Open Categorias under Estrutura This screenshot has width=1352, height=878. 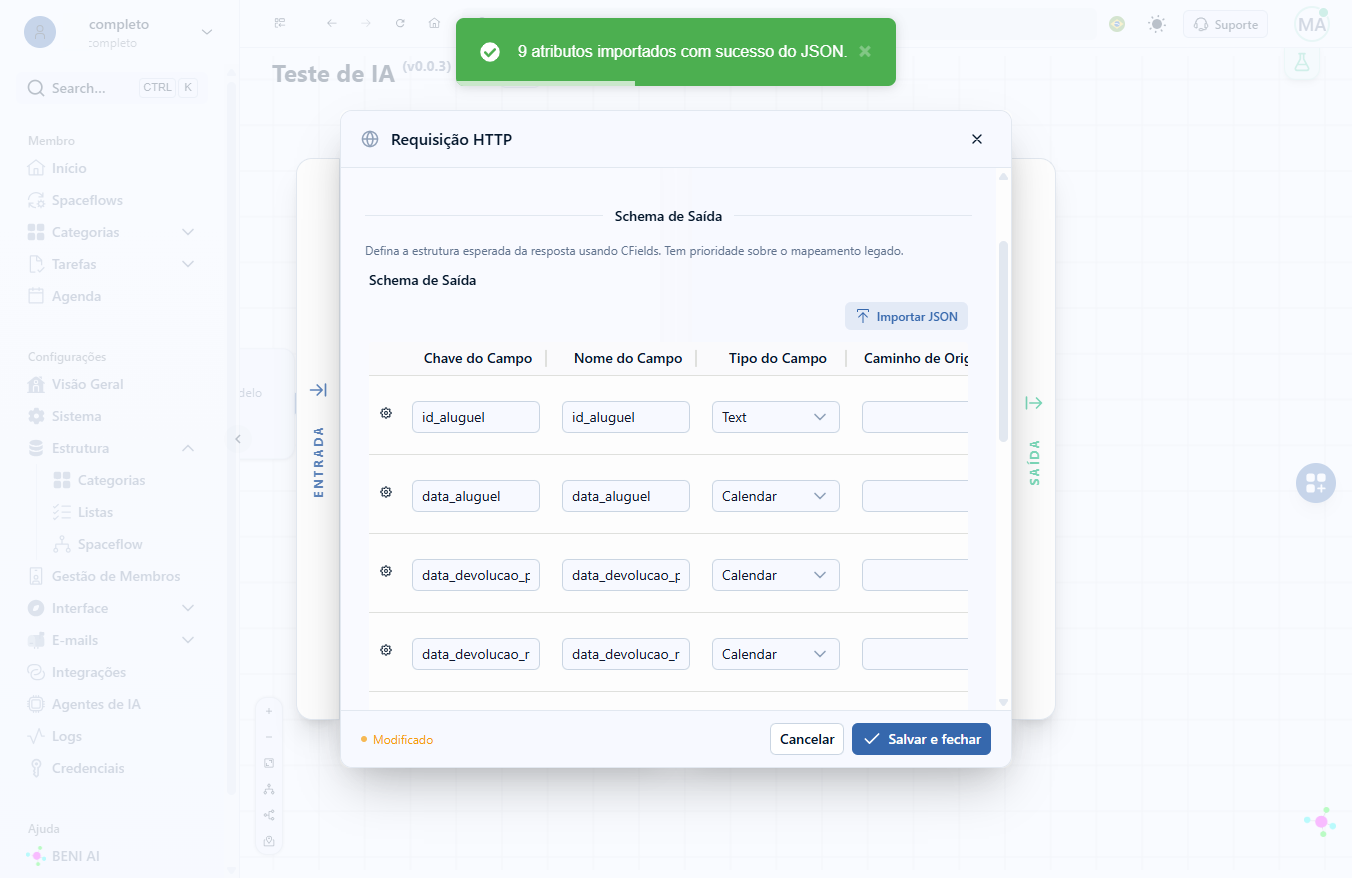pos(99,480)
